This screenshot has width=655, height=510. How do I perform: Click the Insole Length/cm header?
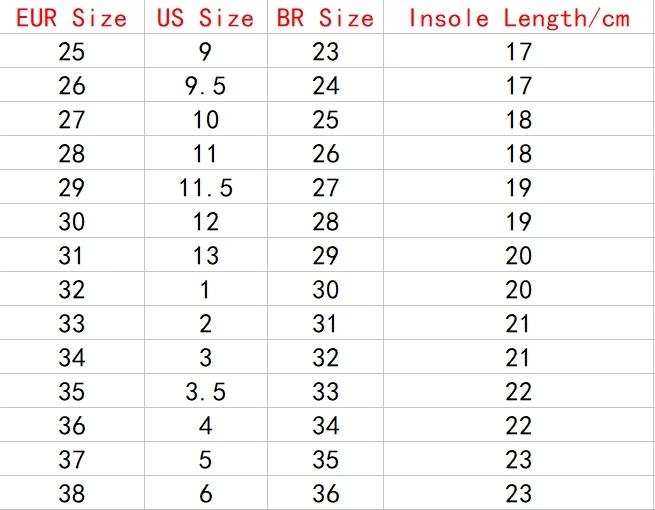(519, 18)
